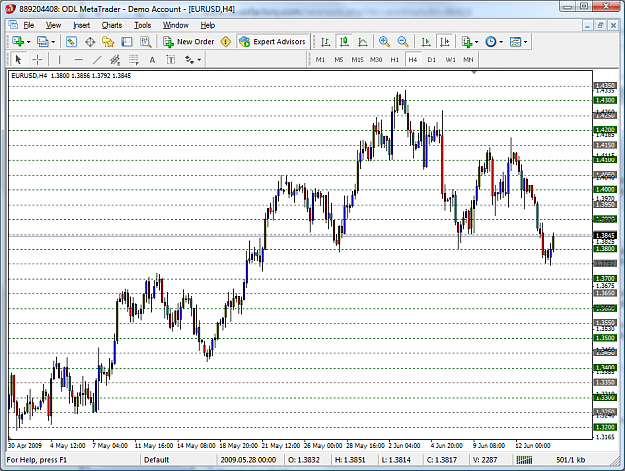The height and width of the screenshot is (471, 625).
Task: Open the Navigator star-folder icon
Action: click(x=108, y=41)
